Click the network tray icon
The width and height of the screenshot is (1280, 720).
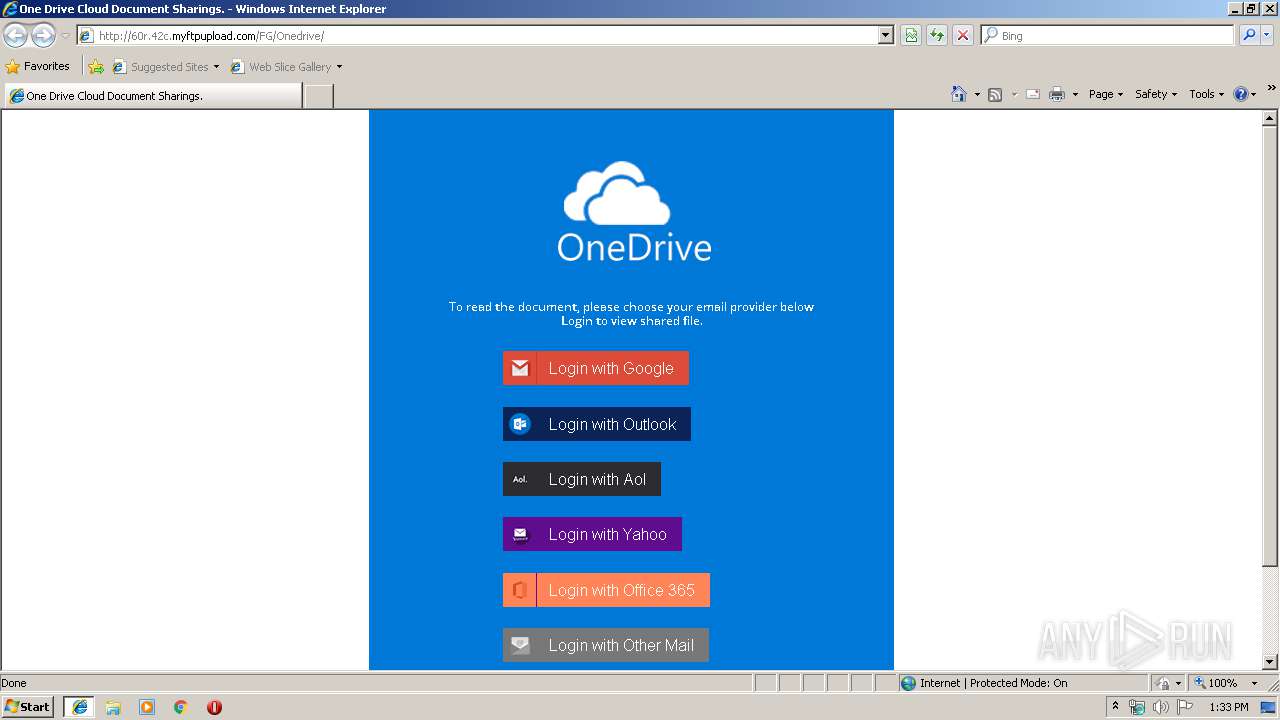pyautogui.click(x=1137, y=707)
